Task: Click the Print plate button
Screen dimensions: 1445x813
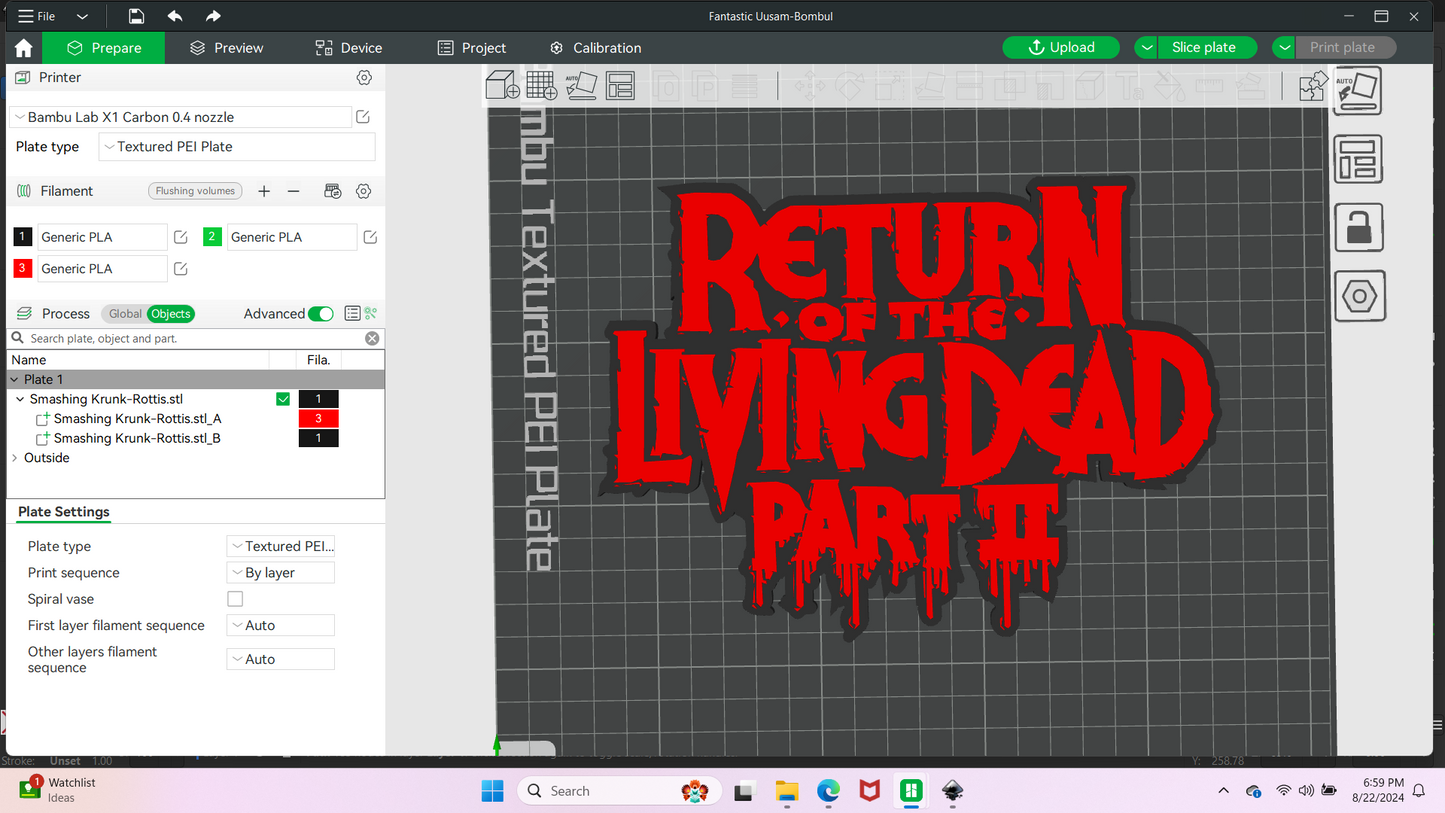Action: [1346, 48]
